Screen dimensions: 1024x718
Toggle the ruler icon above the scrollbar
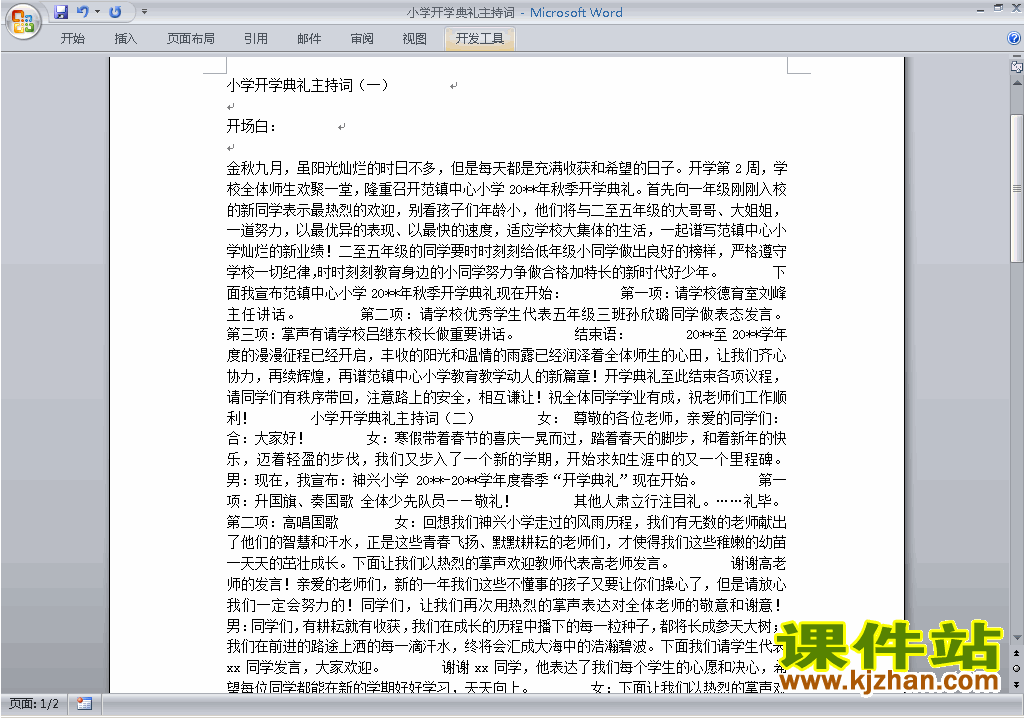tap(1016, 66)
